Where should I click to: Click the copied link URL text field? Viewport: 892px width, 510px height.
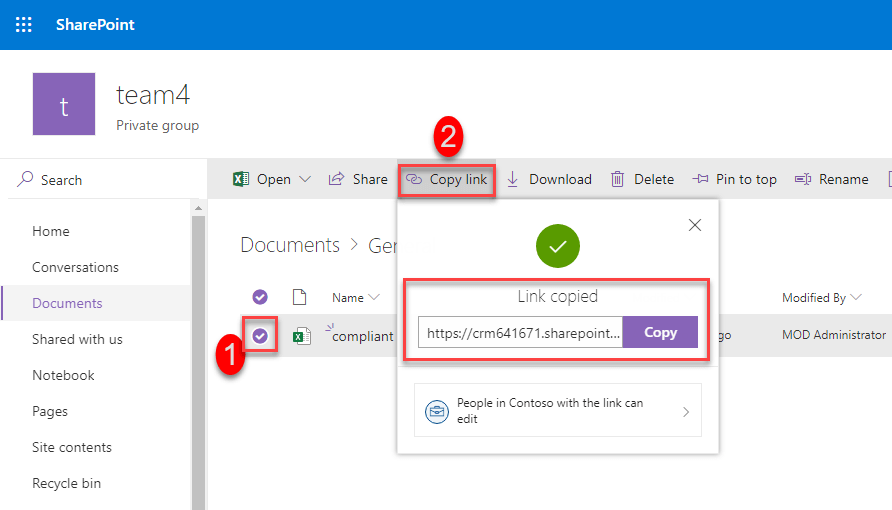pyautogui.click(x=521, y=332)
